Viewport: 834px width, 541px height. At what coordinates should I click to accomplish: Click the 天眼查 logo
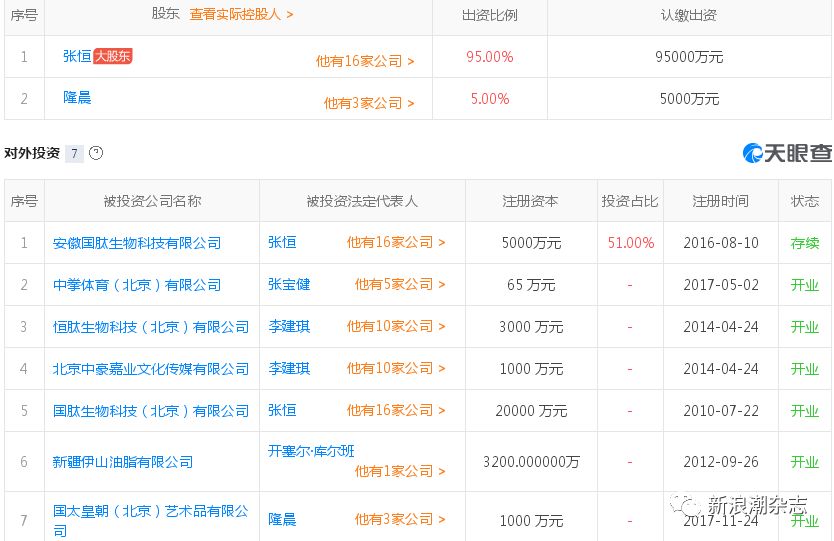point(787,153)
